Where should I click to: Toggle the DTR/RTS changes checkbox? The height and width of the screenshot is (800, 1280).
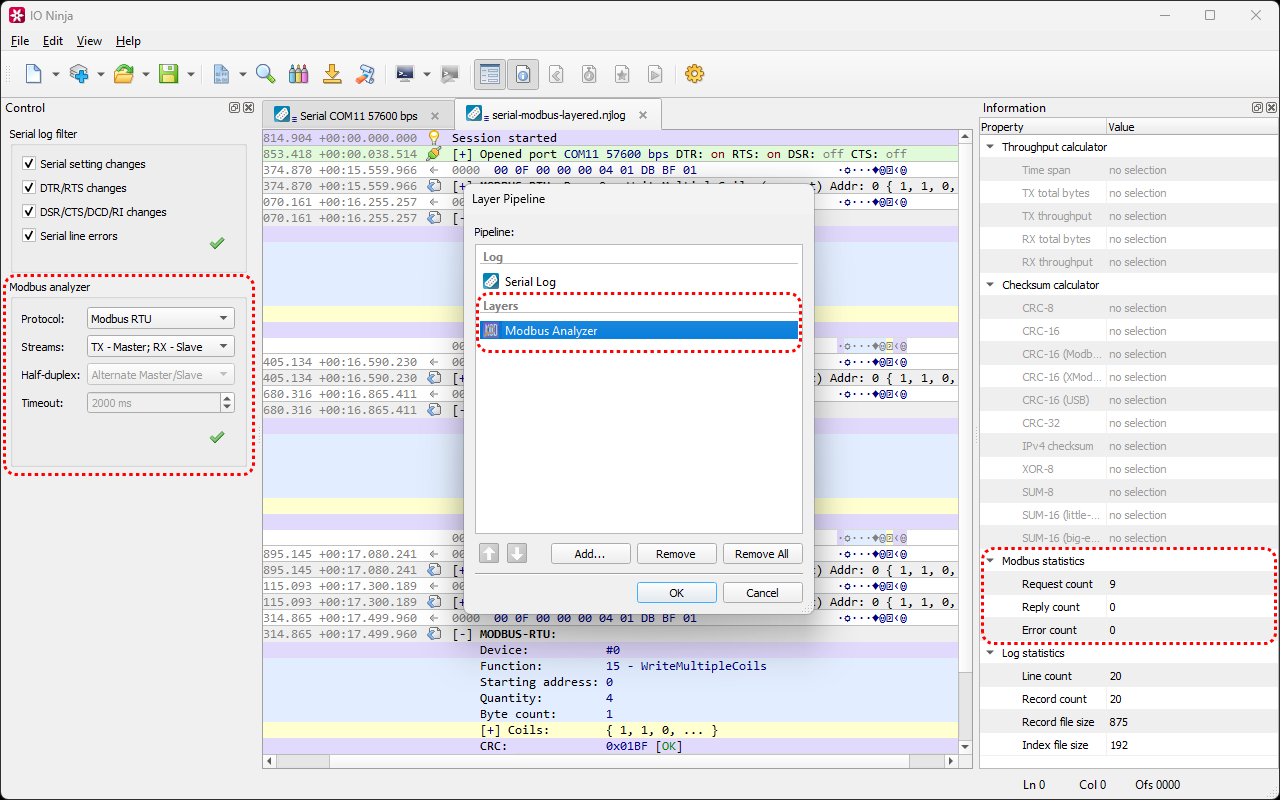[x=29, y=188]
